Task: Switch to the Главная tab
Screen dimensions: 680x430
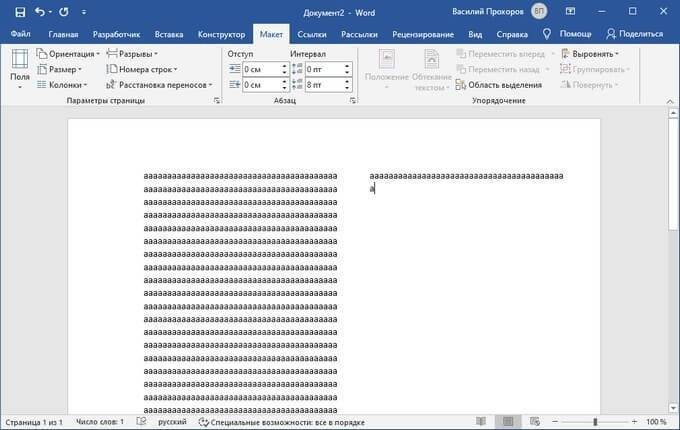Action: tap(63, 34)
